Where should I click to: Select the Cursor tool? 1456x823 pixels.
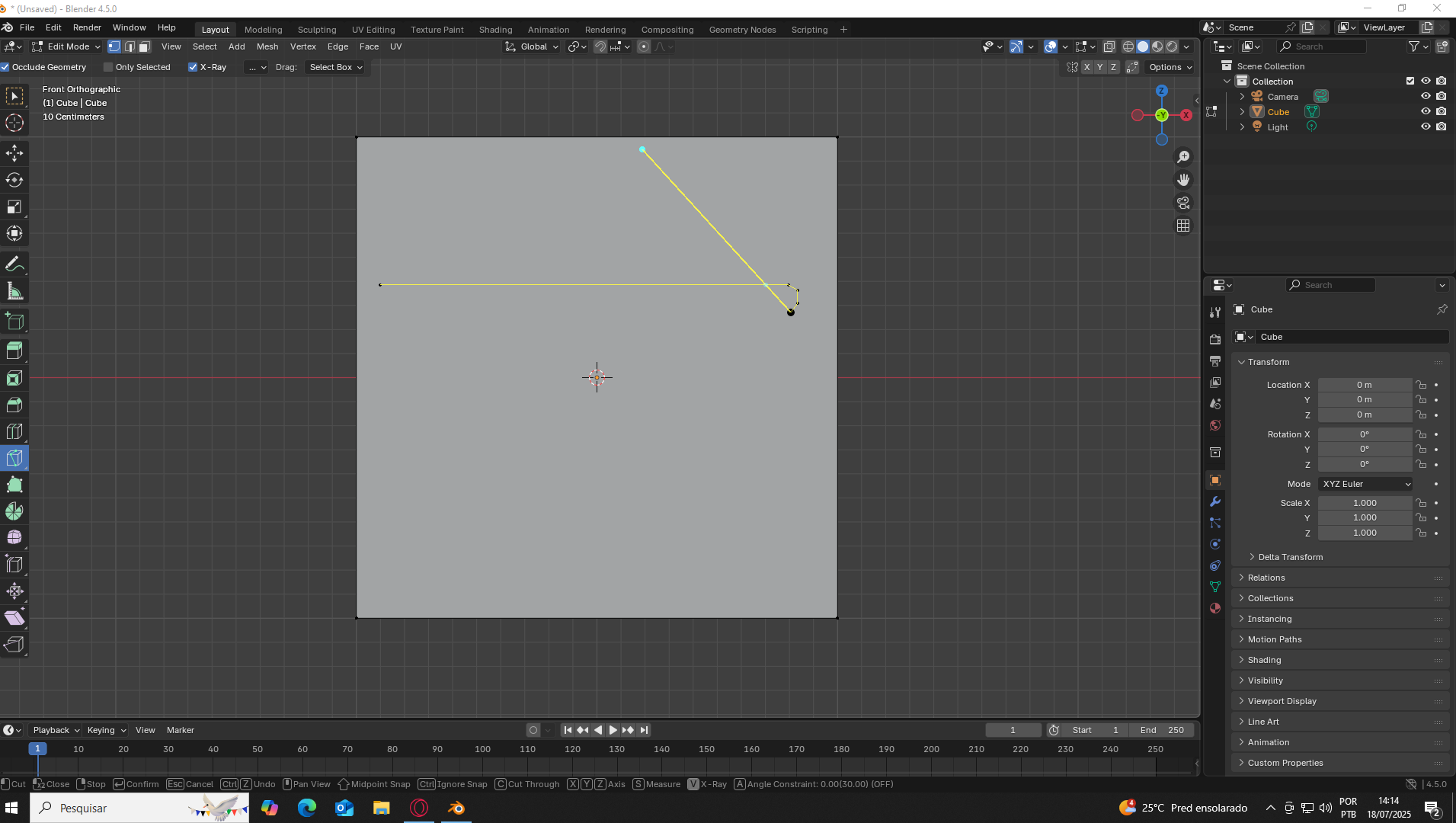[14, 123]
